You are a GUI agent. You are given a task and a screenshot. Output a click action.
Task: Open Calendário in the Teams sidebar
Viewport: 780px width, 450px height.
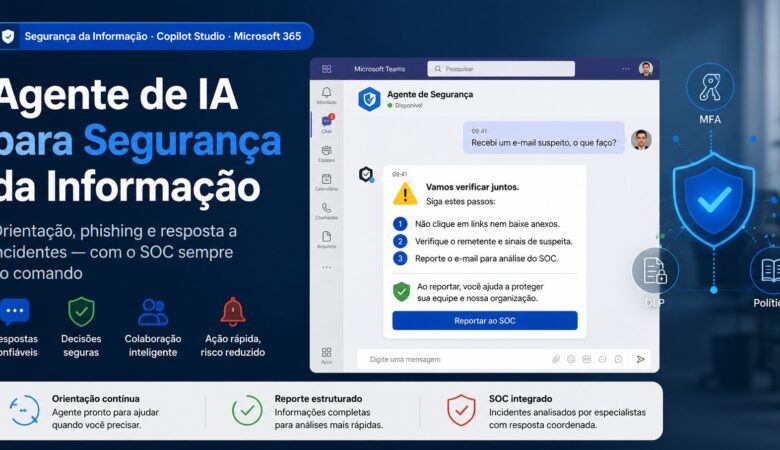point(326,182)
